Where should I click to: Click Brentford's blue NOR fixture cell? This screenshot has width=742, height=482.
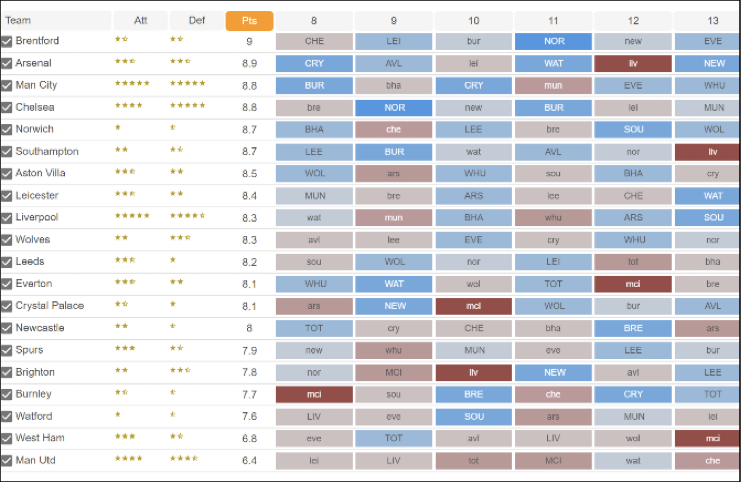coord(554,41)
